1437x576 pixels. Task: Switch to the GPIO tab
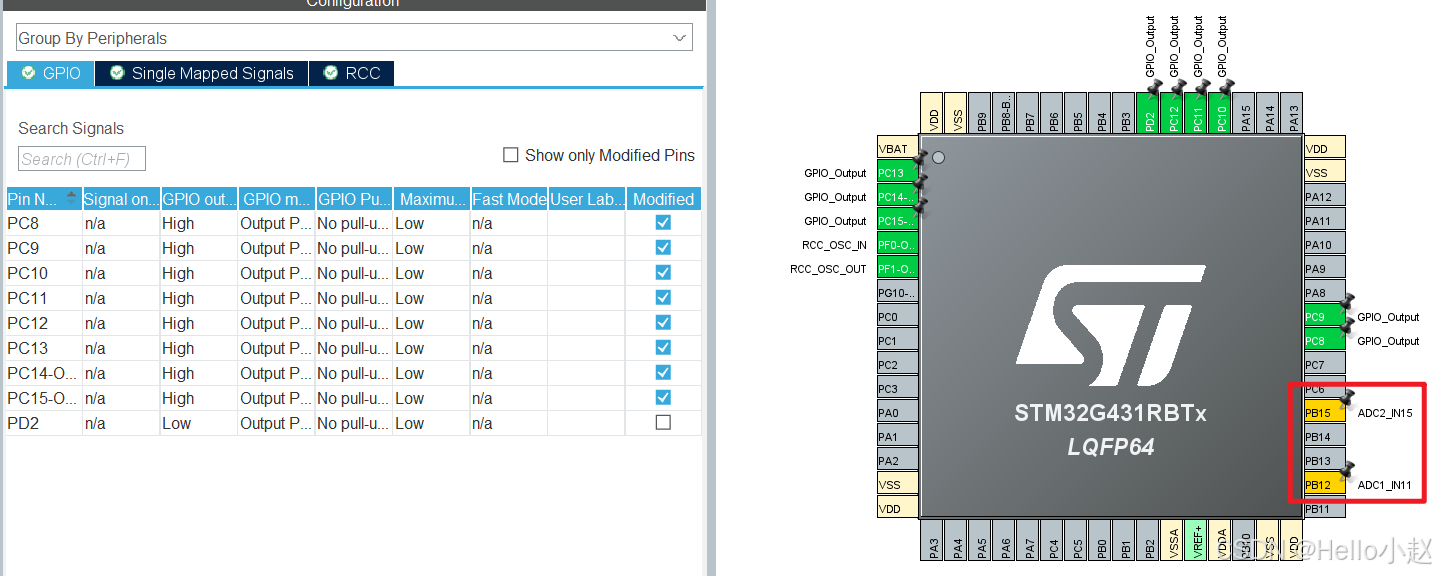pos(50,73)
